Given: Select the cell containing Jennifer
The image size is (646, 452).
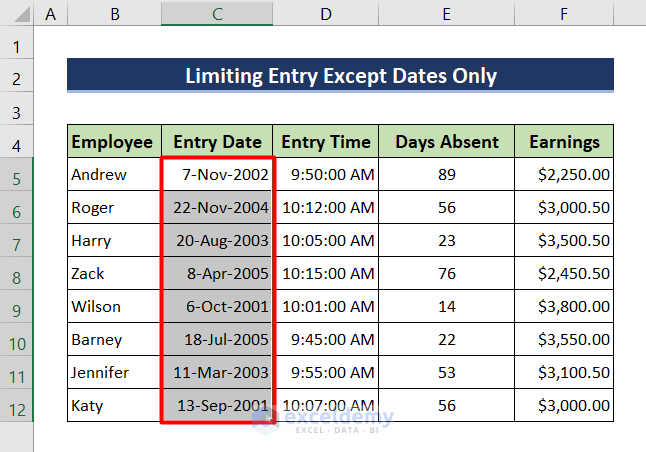Looking at the screenshot, I should (112, 373).
